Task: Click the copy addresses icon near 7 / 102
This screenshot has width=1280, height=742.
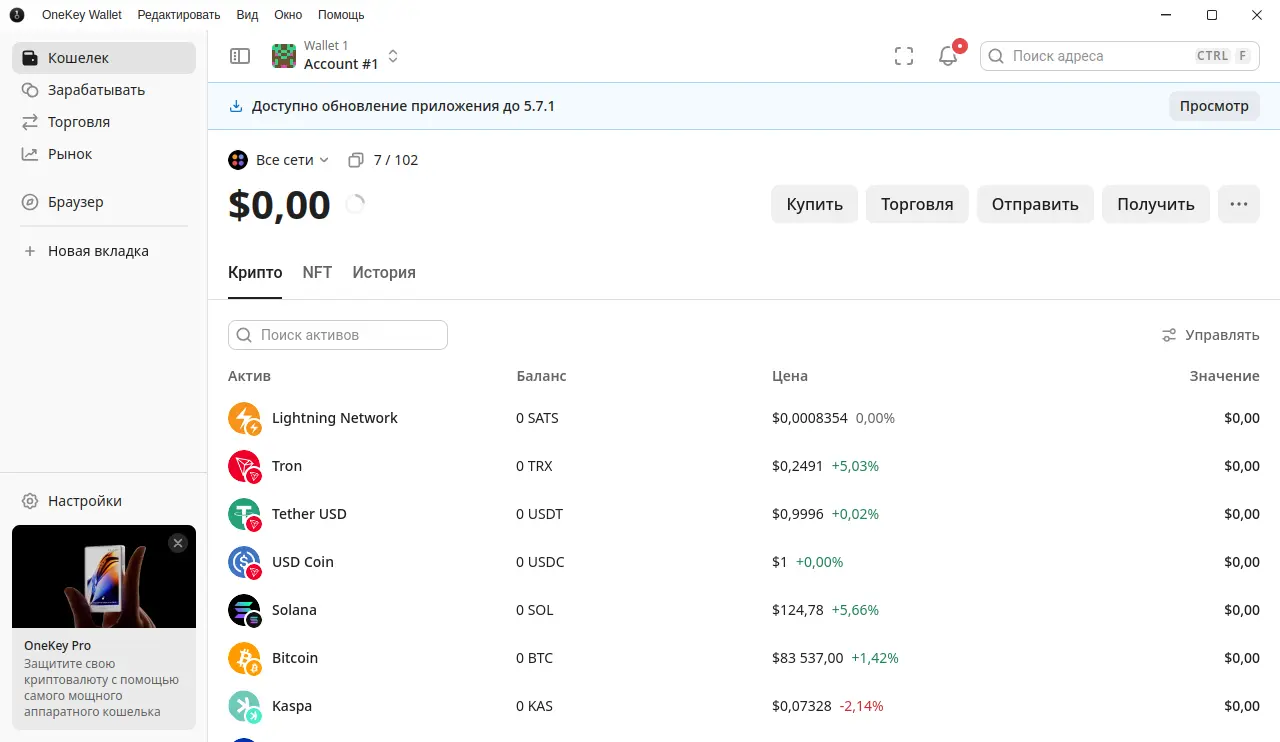Action: pyautogui.click(x=356, y=160)
